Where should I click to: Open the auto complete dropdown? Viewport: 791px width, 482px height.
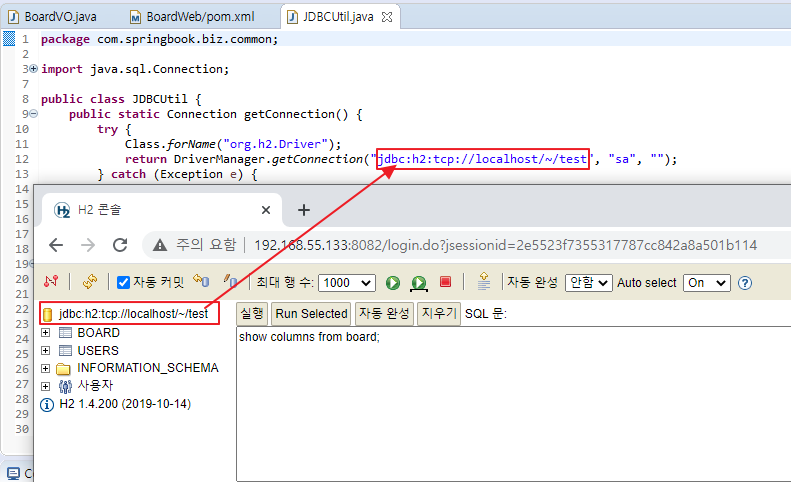point(589,283)
